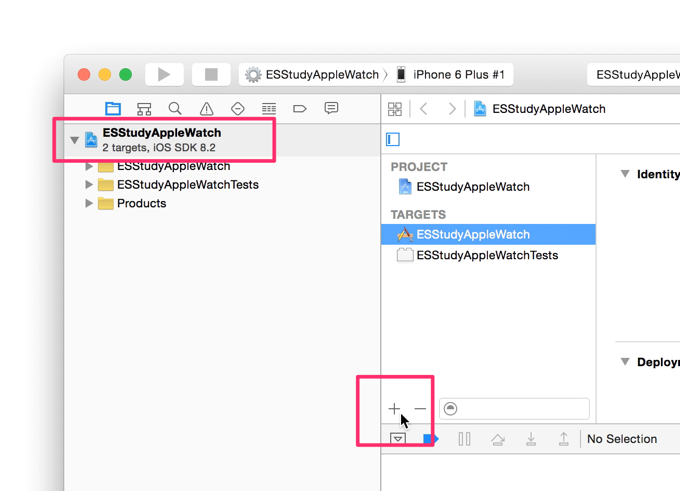680x491 pixels.
Task: Click the activity status display field
Action: click(634, 75)
